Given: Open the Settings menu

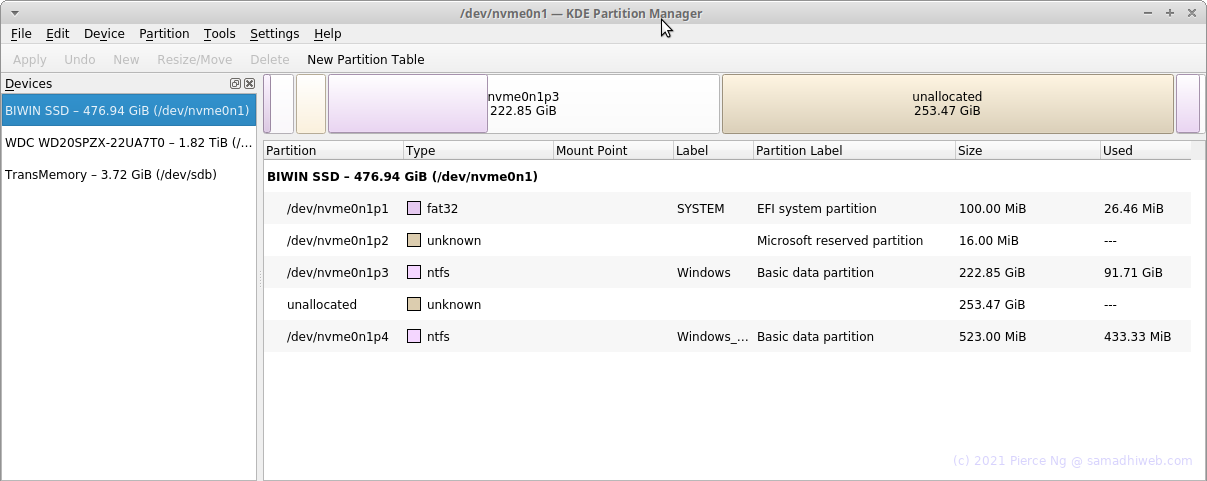Looking at the screenshot, I should coord(274,34).
